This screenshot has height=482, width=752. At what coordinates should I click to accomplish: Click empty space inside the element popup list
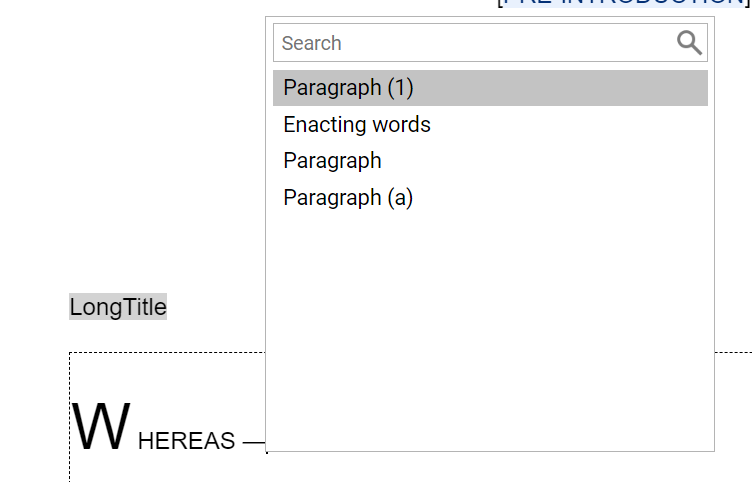[490, 331]
